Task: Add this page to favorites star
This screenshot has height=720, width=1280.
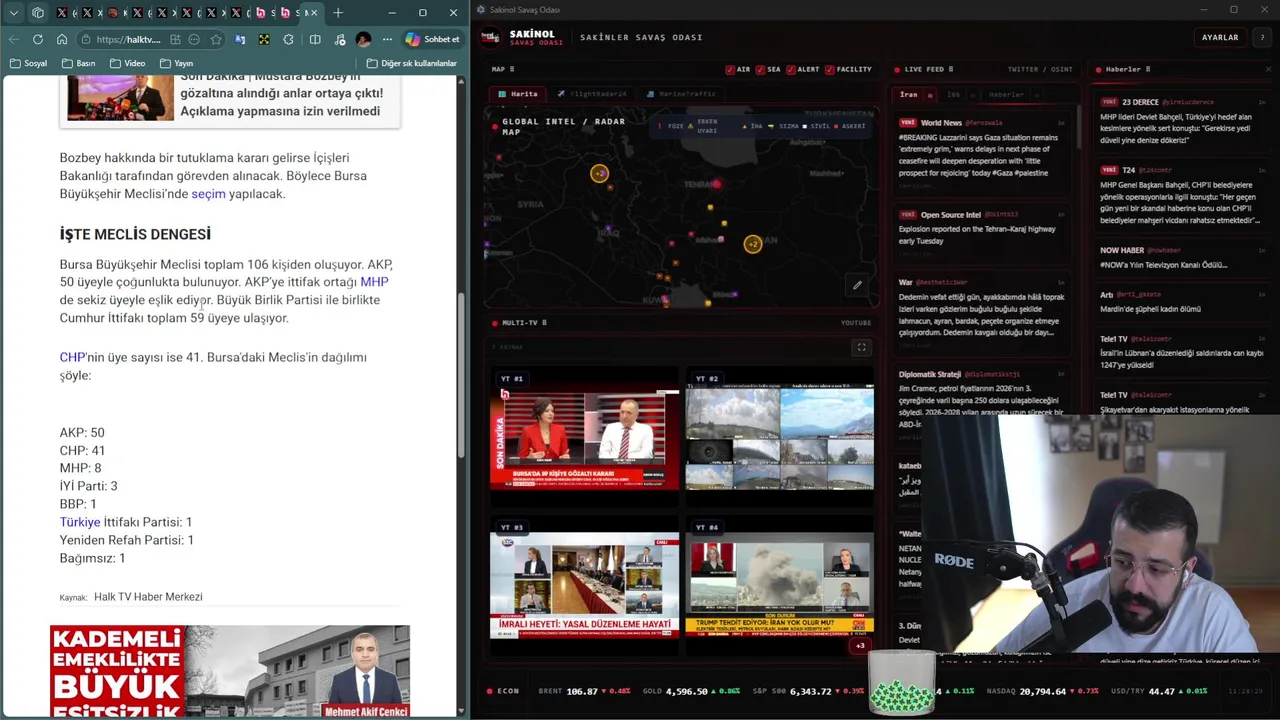Action: pos(216,39)
